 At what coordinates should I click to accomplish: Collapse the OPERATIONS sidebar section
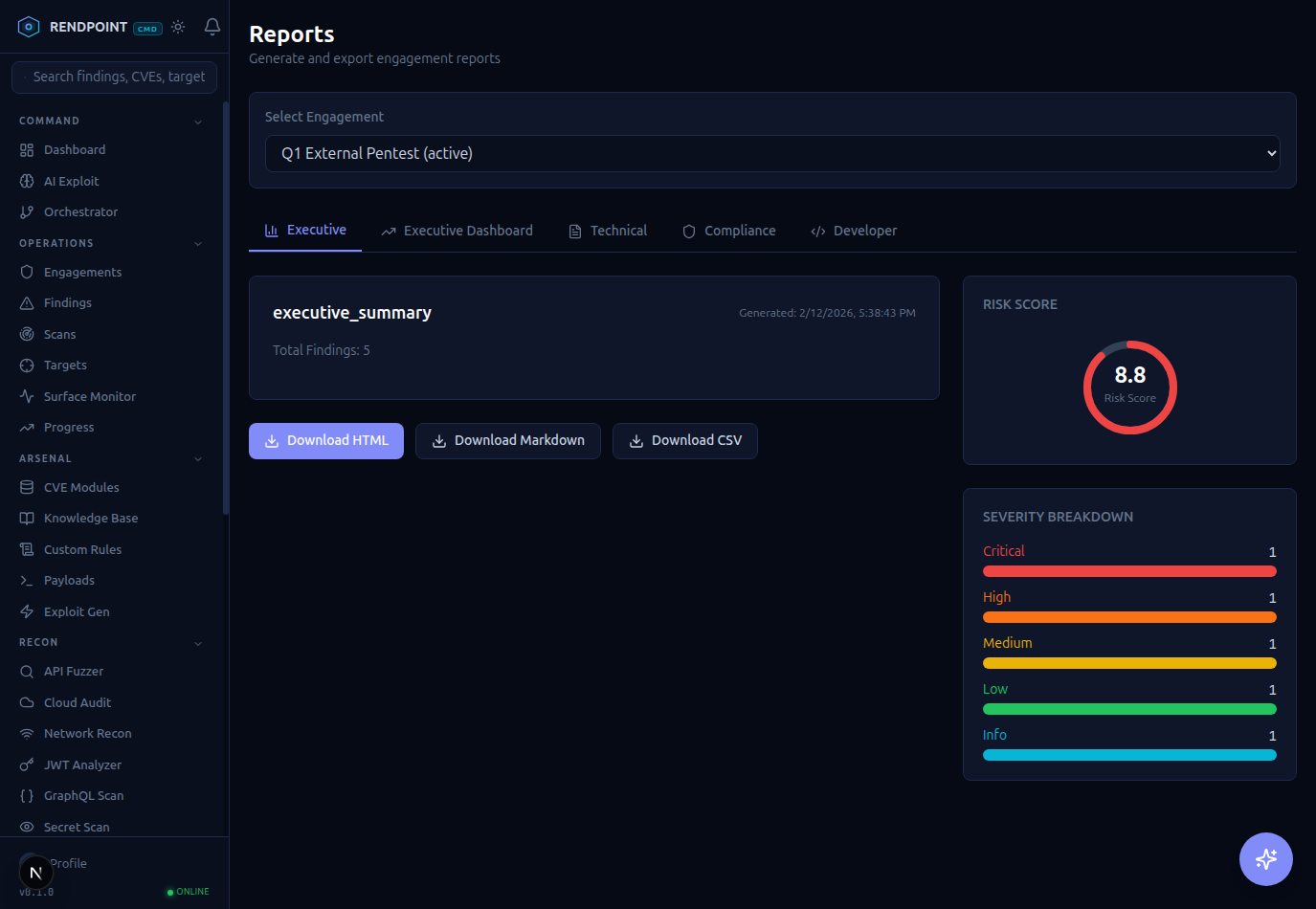point(198,243)
